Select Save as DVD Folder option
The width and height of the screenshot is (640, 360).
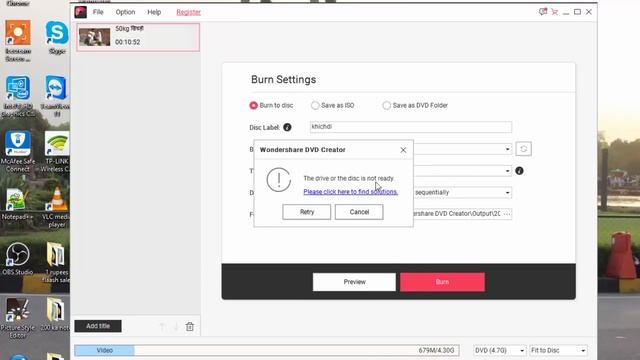point(386,105)
